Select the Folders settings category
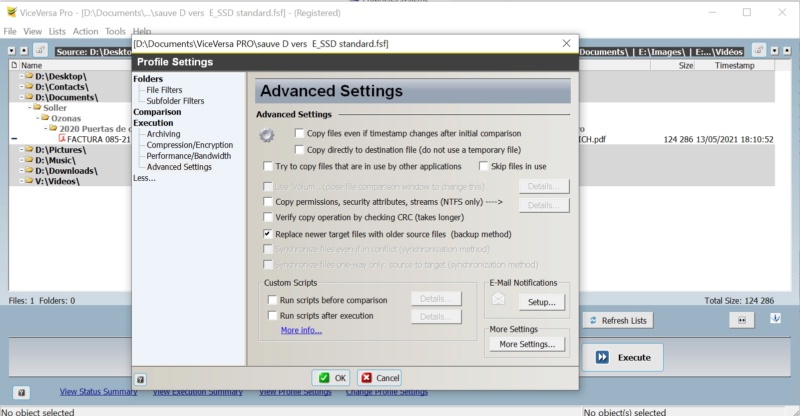 (x=148, y=79)
